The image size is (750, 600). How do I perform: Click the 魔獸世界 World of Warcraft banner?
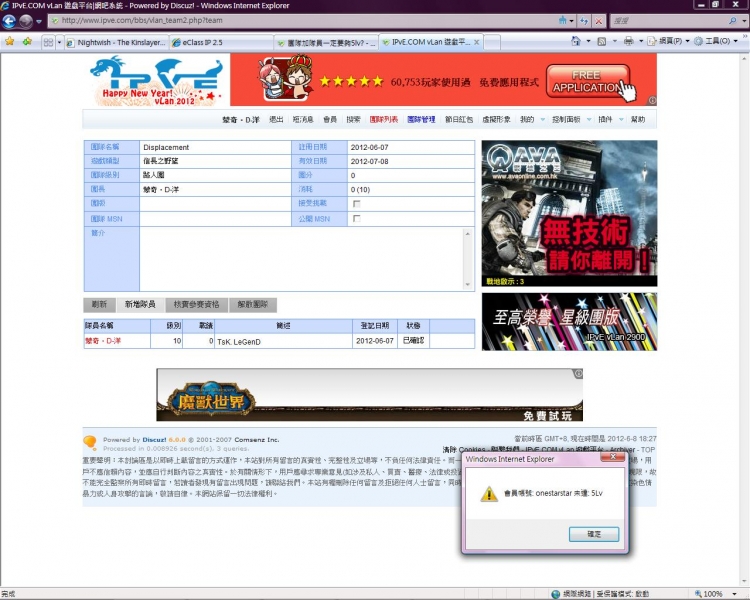369,395
